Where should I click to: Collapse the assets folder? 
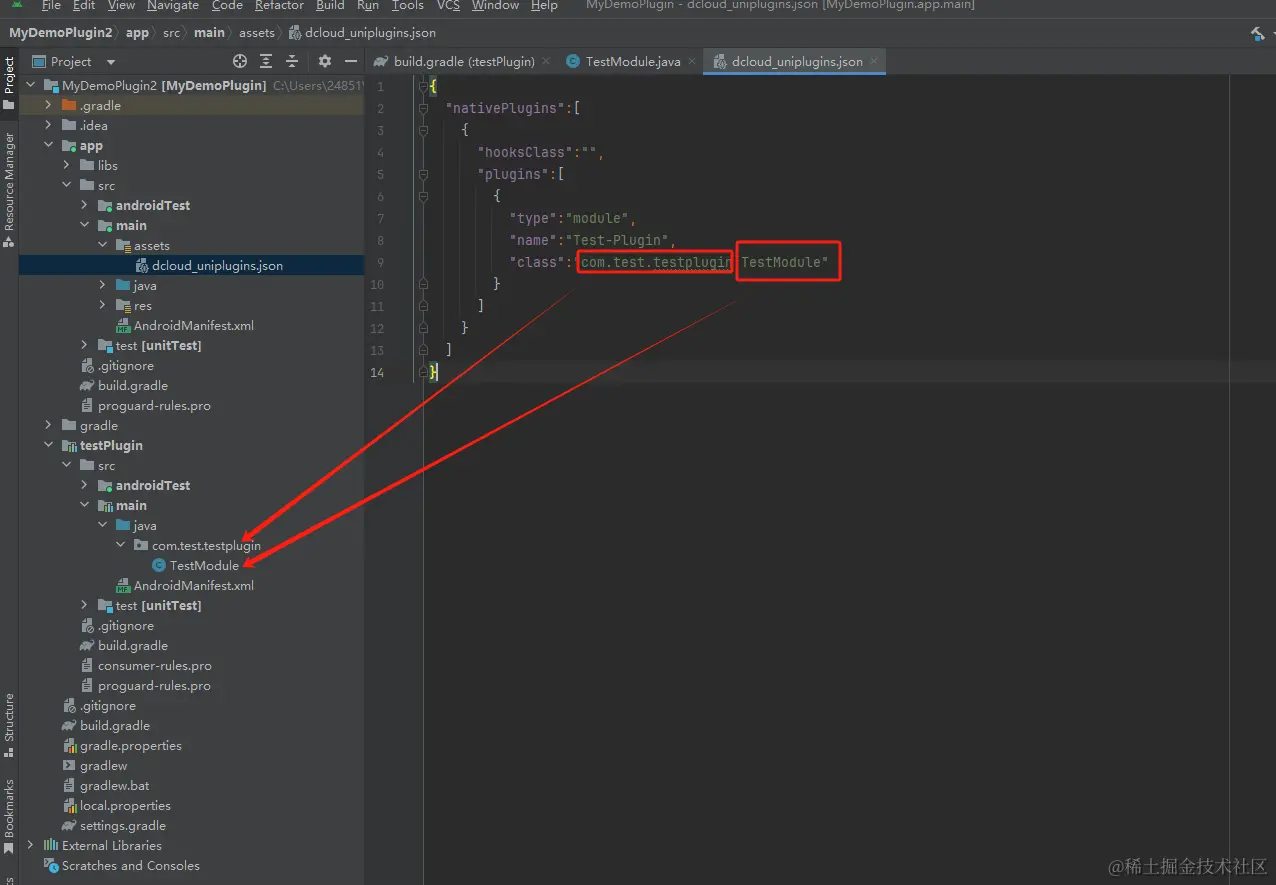pyautogui.click(x=103, y=245)
